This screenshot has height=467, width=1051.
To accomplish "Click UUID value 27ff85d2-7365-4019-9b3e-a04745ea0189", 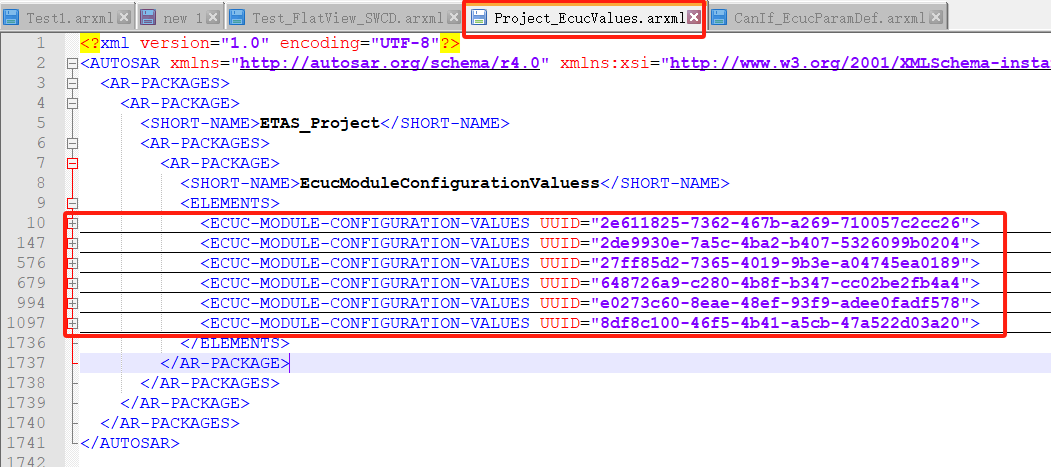I will click(x=780, y=263).
